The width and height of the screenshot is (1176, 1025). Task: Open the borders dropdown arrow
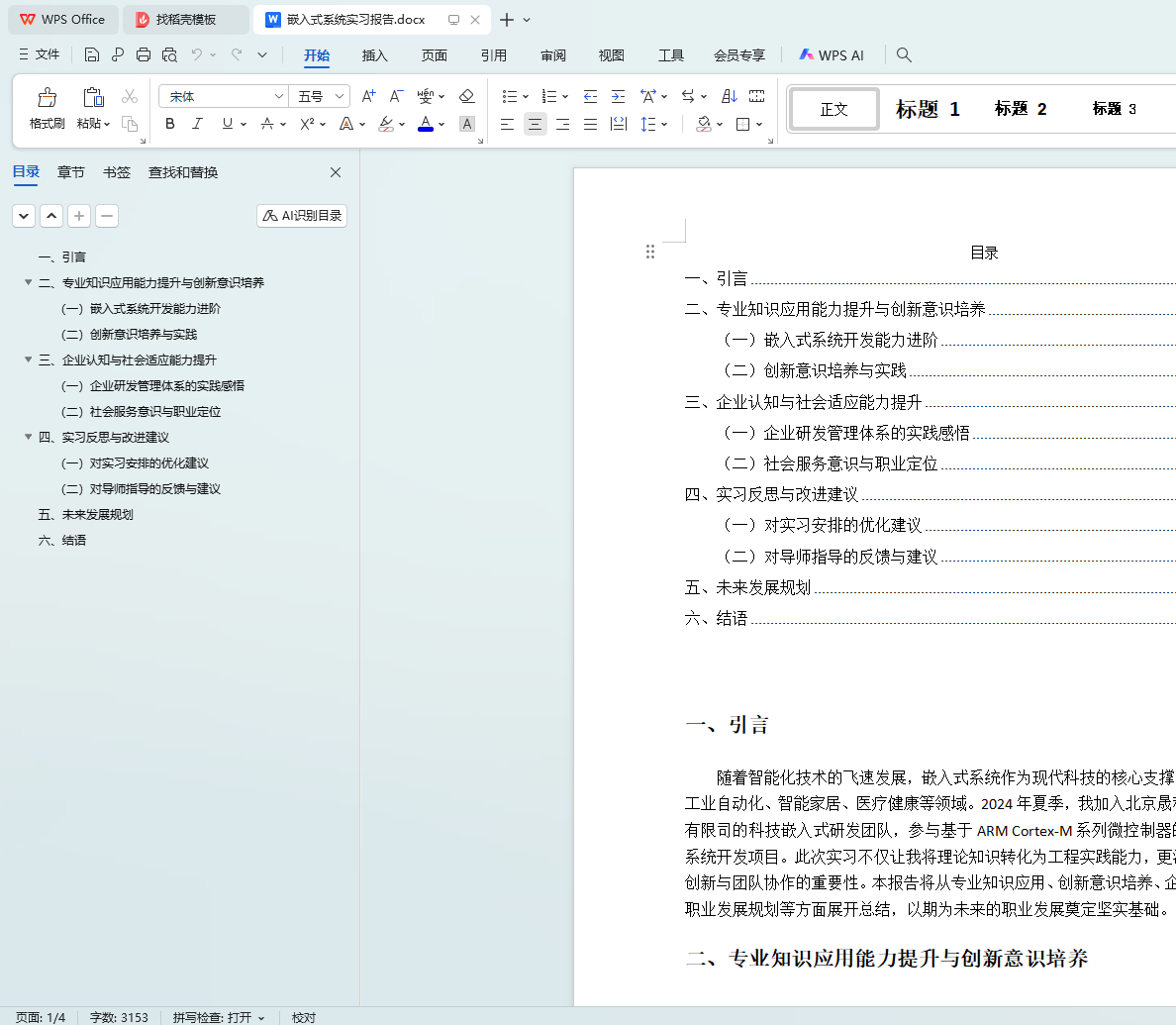759,125
